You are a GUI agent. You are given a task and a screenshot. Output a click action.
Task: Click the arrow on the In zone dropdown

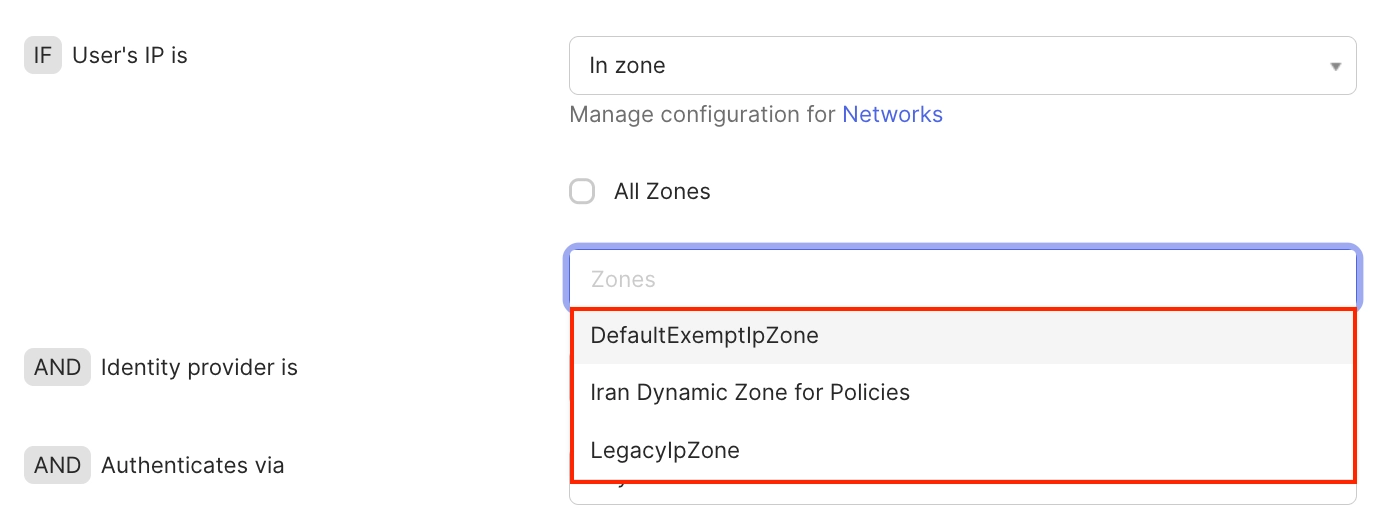click(1335, 67)
